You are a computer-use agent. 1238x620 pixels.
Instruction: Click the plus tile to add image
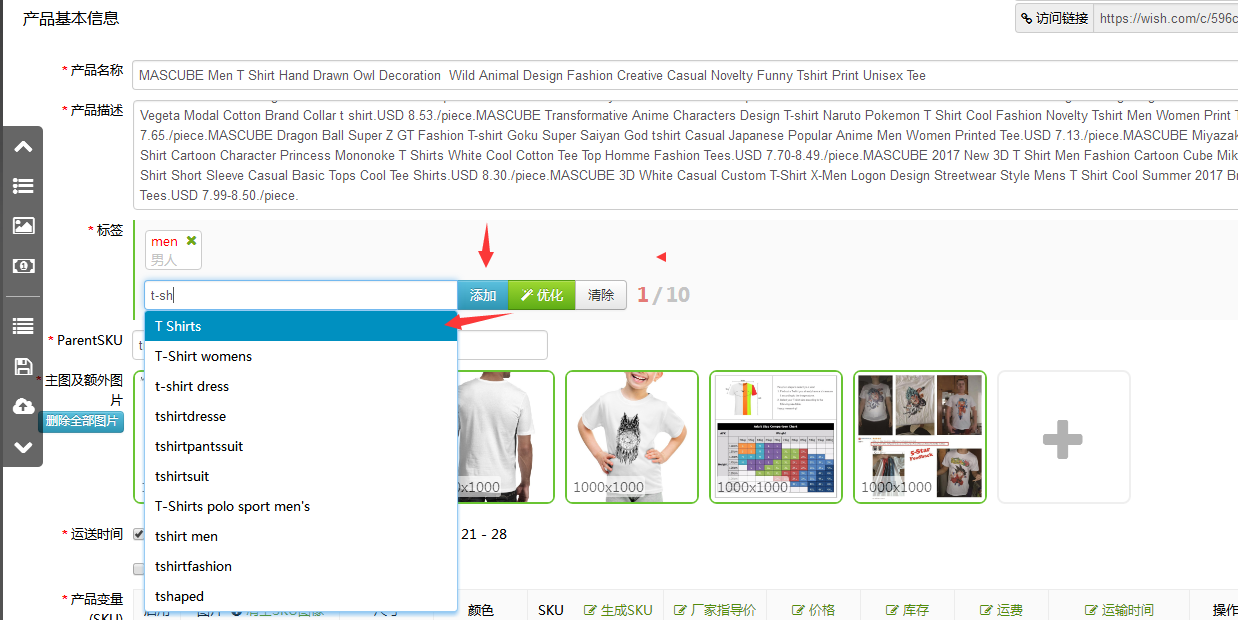pos(1063,437)
